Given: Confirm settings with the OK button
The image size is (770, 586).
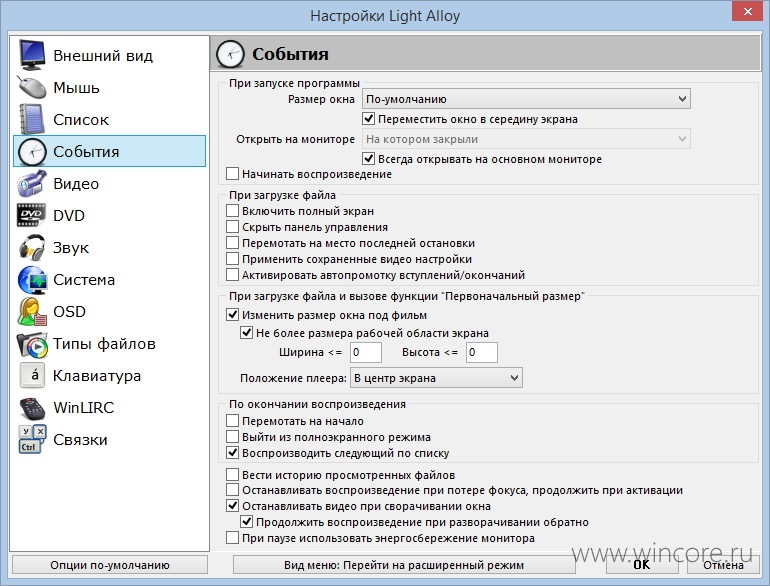Looking at the screenshot, I should 642,565.
